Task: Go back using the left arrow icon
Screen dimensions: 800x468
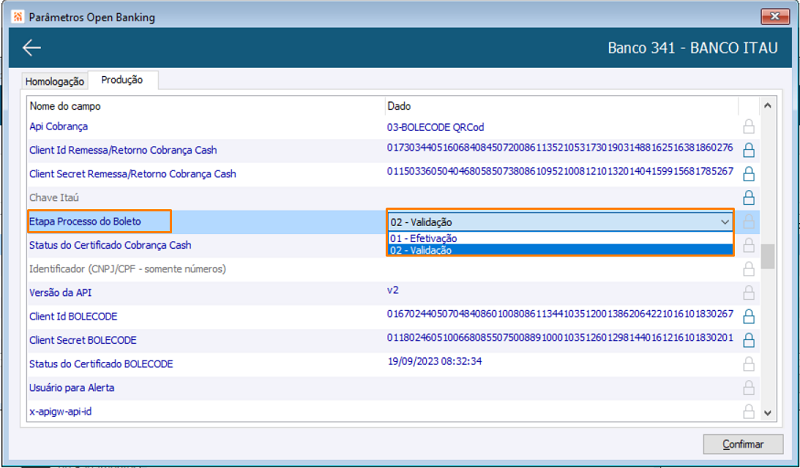Action: (x=32, y=48)
